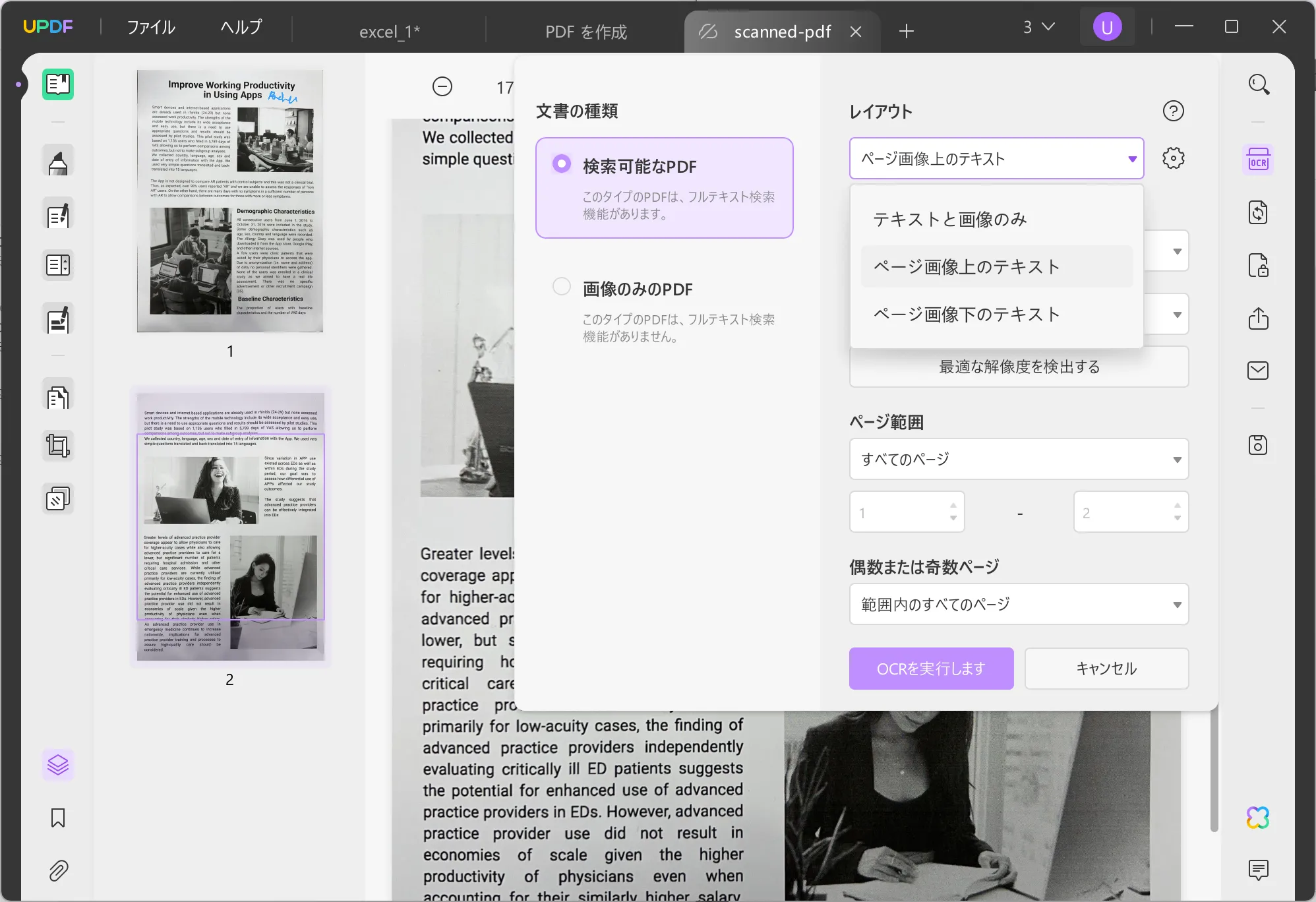The height and width of the screenshot is (902, 1316).
Task: Click the start page number field
Action: click(907, 512)
